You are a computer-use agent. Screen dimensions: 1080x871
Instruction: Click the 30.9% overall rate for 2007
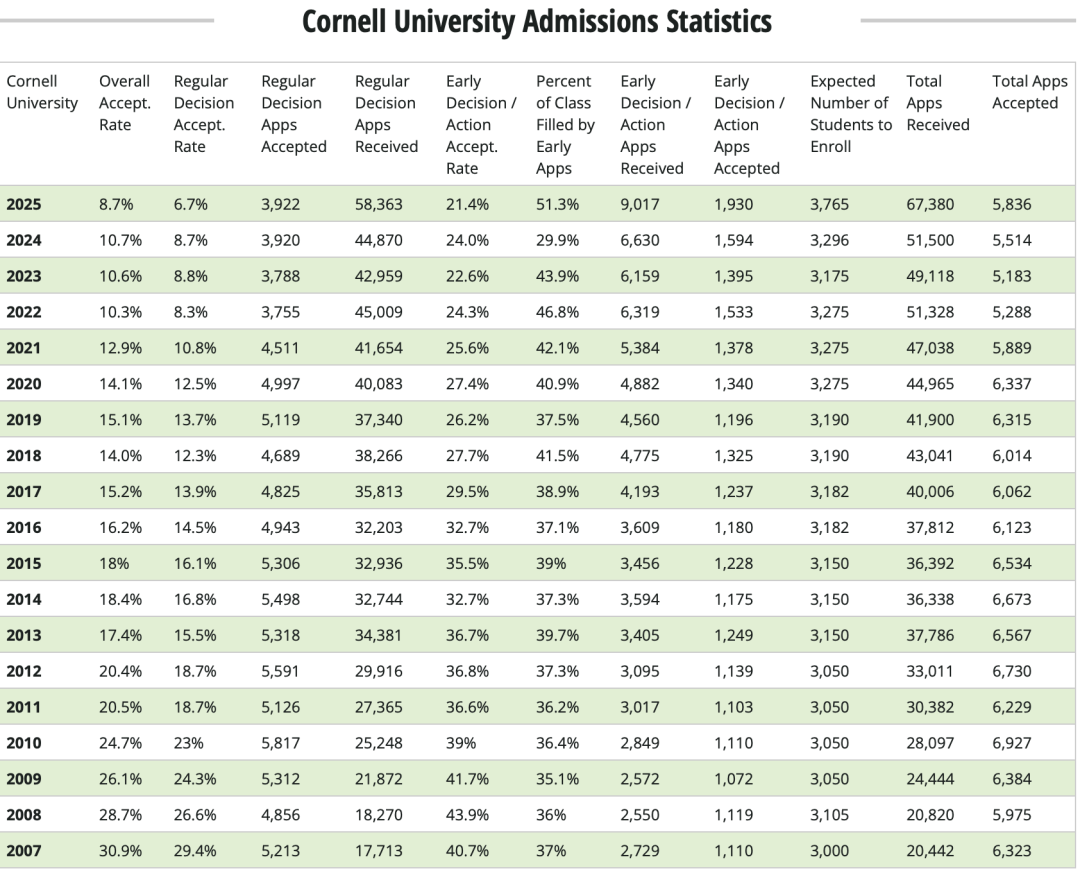point(120,851)
